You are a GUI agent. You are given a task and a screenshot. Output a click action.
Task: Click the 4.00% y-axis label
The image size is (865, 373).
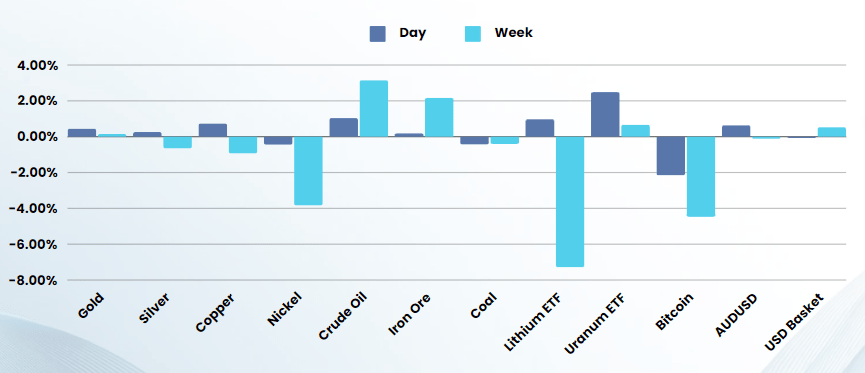pos(34,65)
